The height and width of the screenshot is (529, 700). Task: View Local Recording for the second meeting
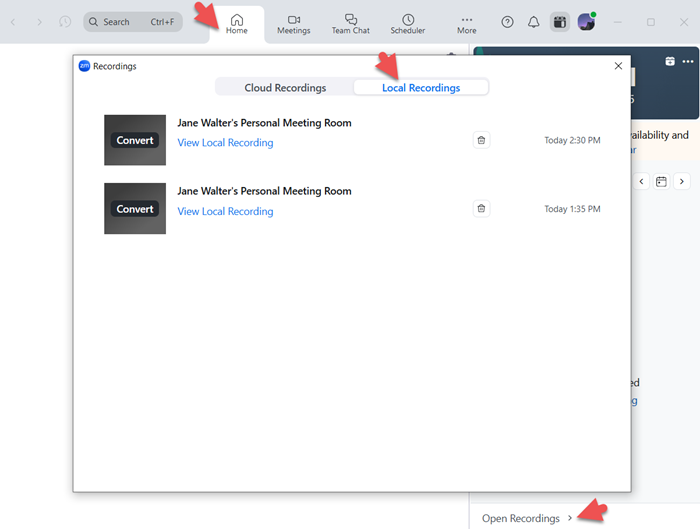click(x=225, y=212)
